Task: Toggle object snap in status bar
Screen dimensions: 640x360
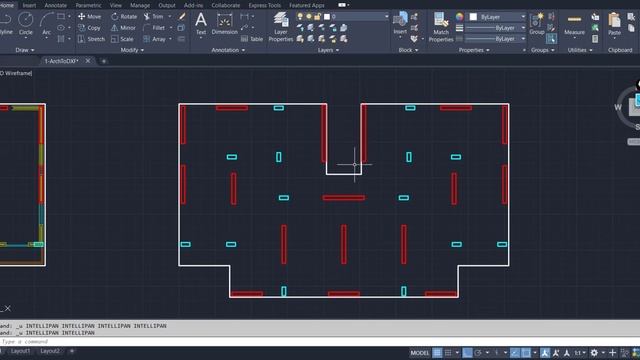Action: tap(526, 353)
